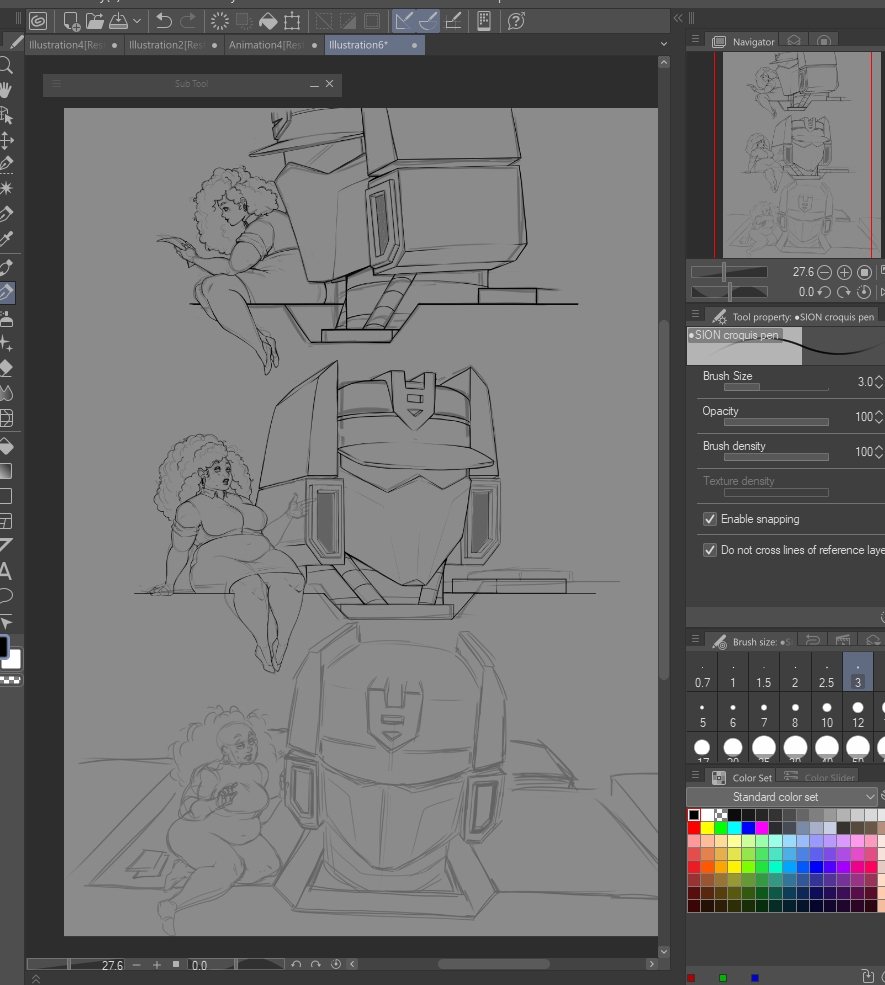Viewport: 885px width, 985px height.
Task: Switch to the Illustration4 tab
Action: click(68, 45)
